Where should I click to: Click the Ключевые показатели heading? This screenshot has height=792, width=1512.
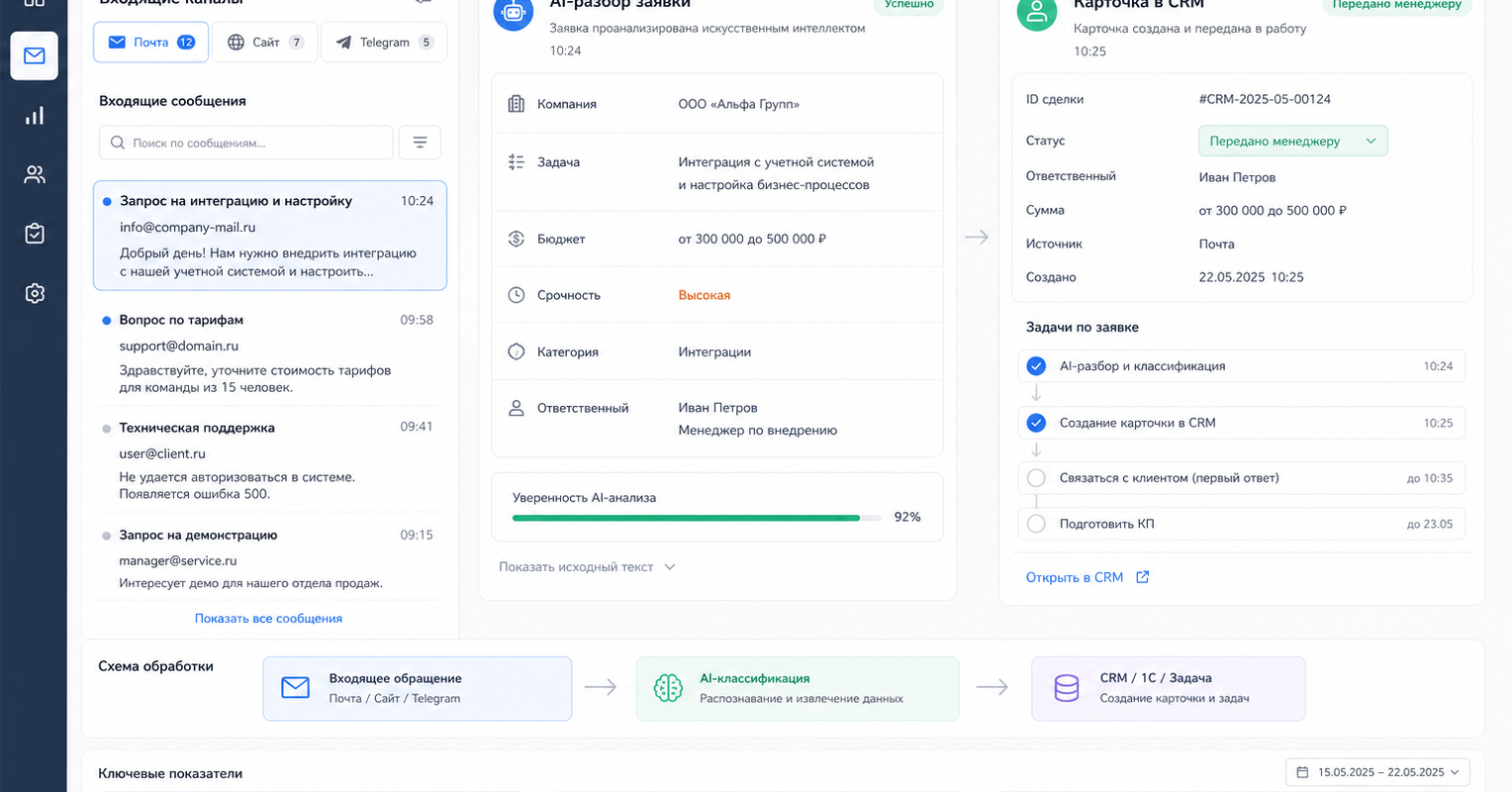point(170,773)
